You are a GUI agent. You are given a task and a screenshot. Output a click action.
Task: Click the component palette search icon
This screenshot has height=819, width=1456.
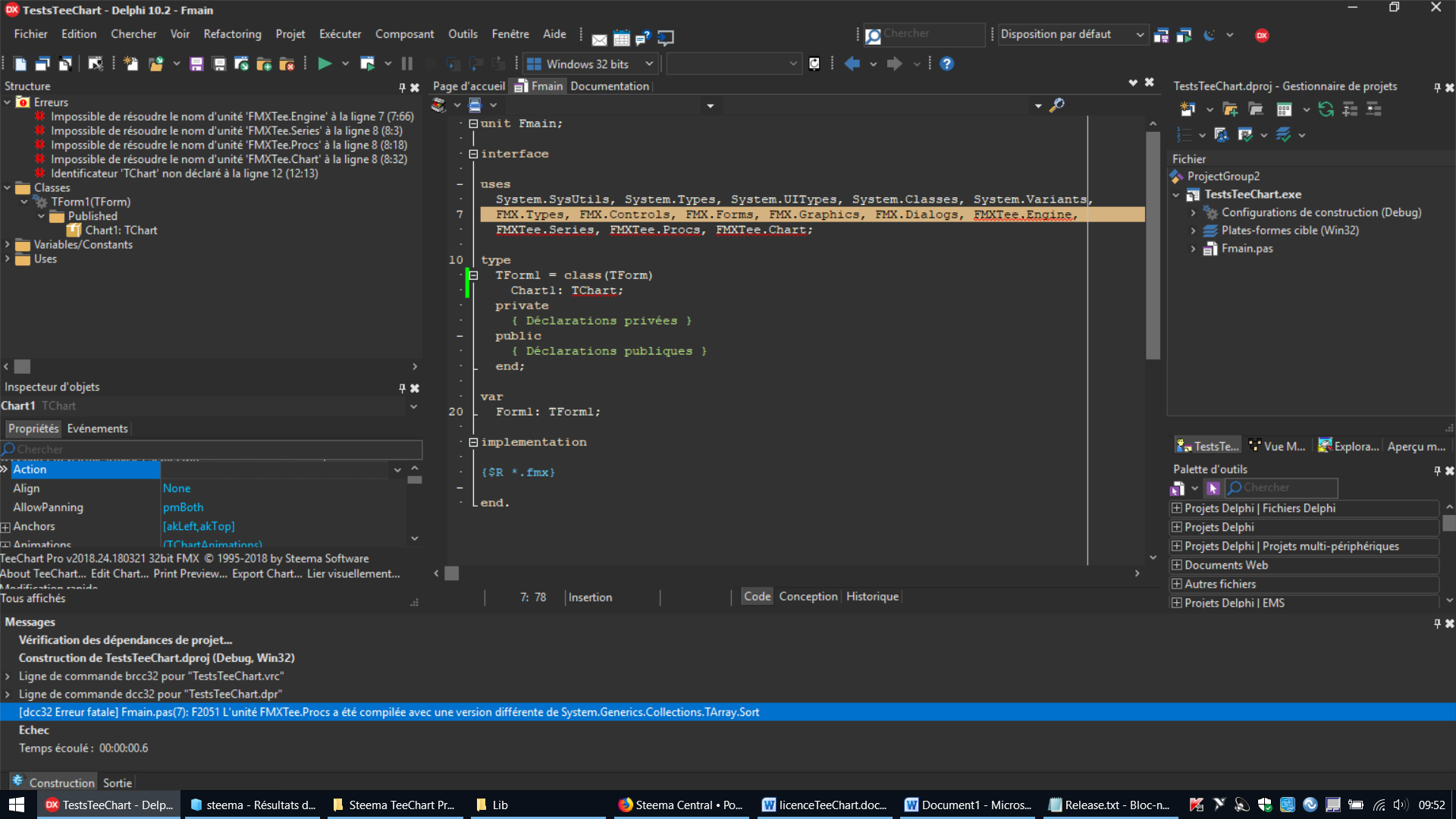pyautogui.click(x=1234, y=488)
